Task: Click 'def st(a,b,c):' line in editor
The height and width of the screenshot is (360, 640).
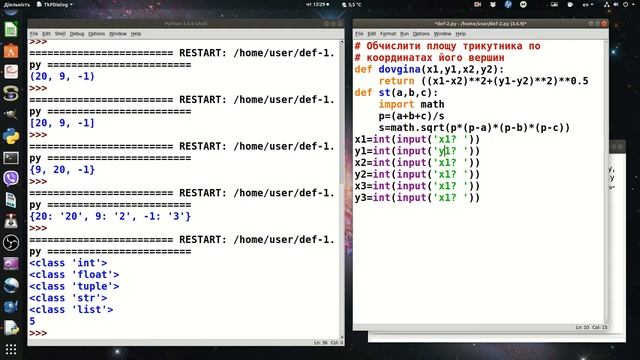Action: point(396,93)
